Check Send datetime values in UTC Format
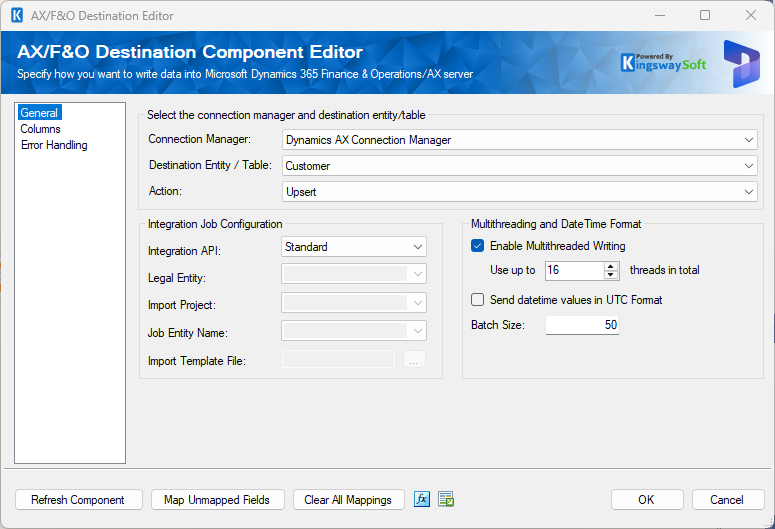Viewport: 775px width, 529px height. [x=477, y=300]
